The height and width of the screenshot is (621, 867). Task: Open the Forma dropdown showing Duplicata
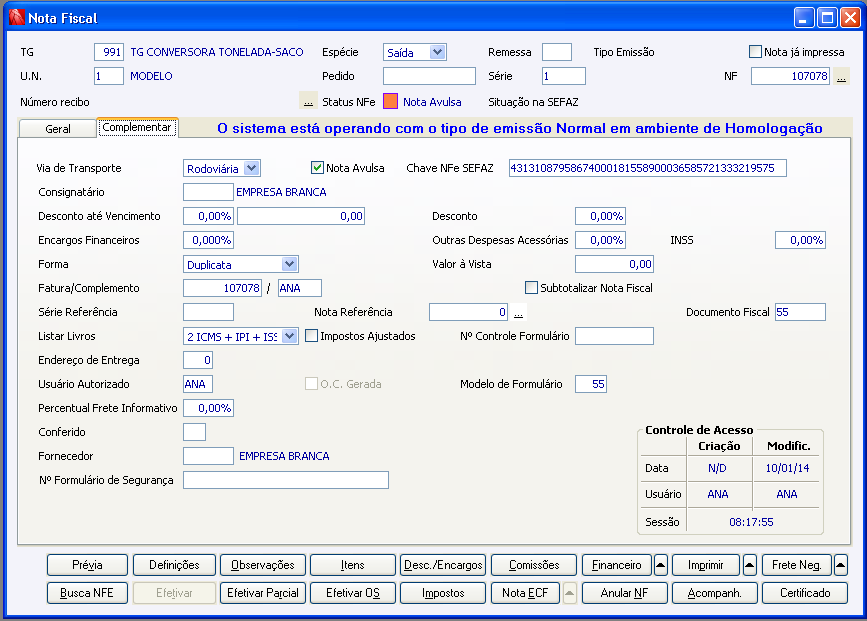coord(289,264)
